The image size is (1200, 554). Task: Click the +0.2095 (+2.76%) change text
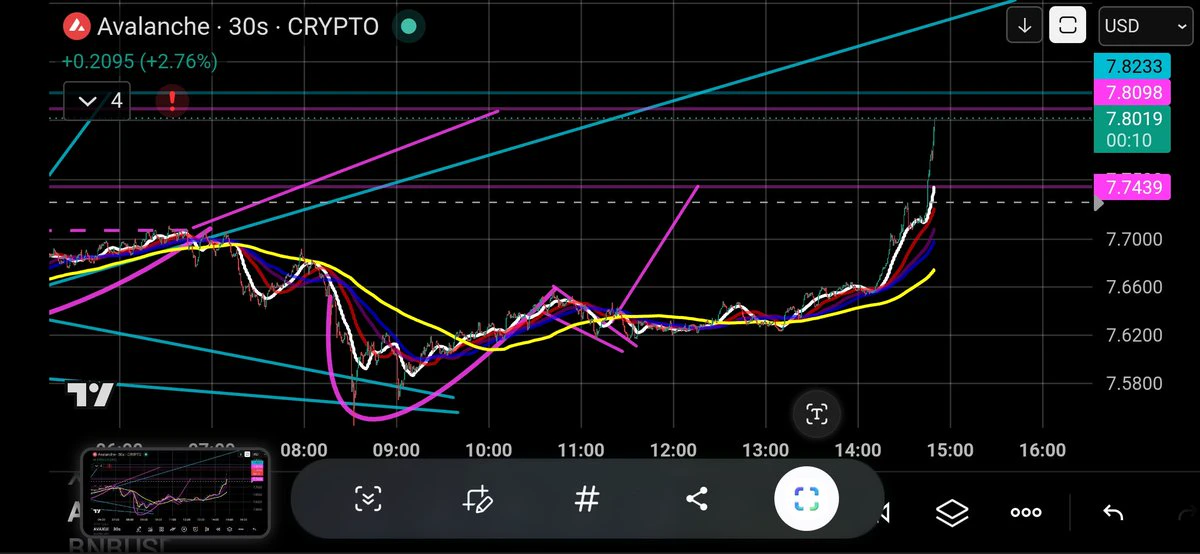(139, 61)
